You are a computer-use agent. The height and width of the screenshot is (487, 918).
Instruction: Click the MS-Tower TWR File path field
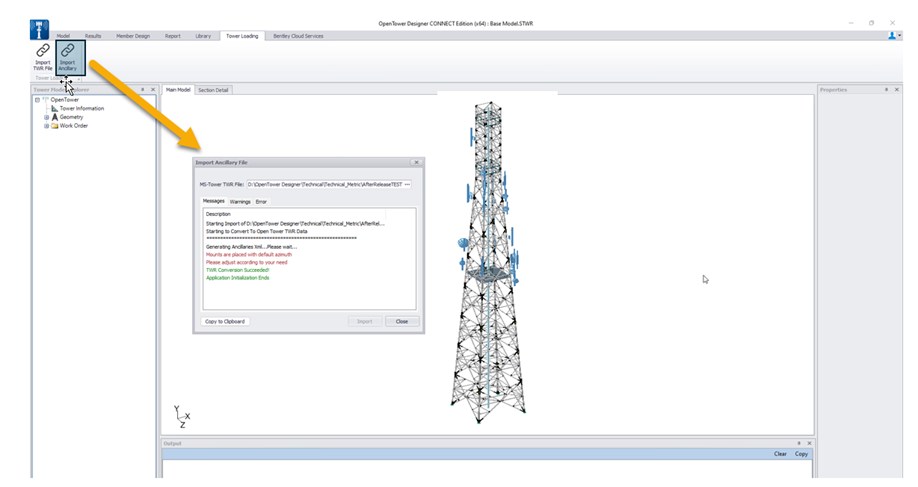click(324, 185)
